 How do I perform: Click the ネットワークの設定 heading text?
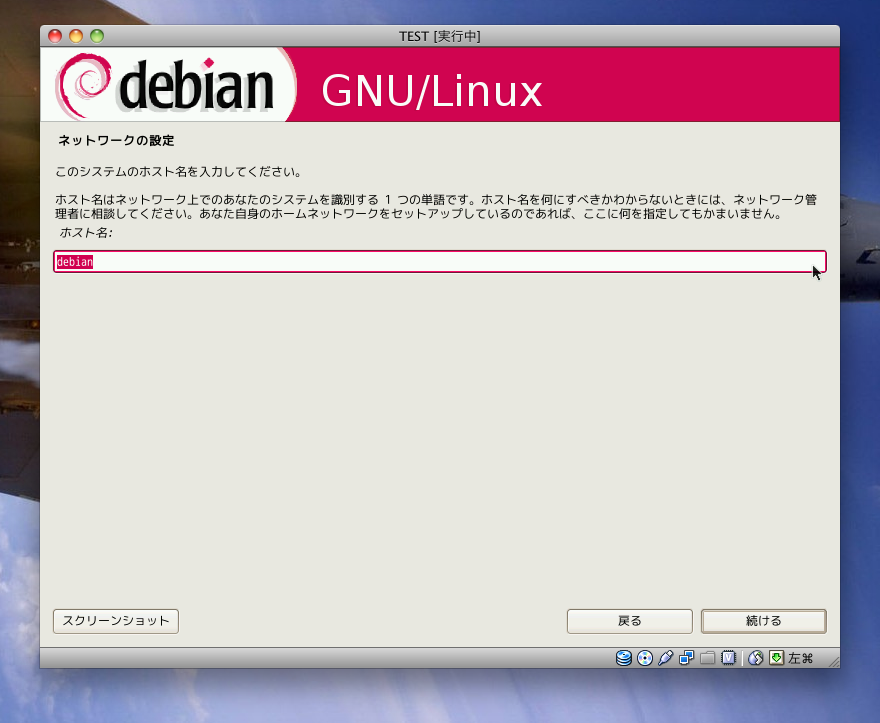[116, 140]
